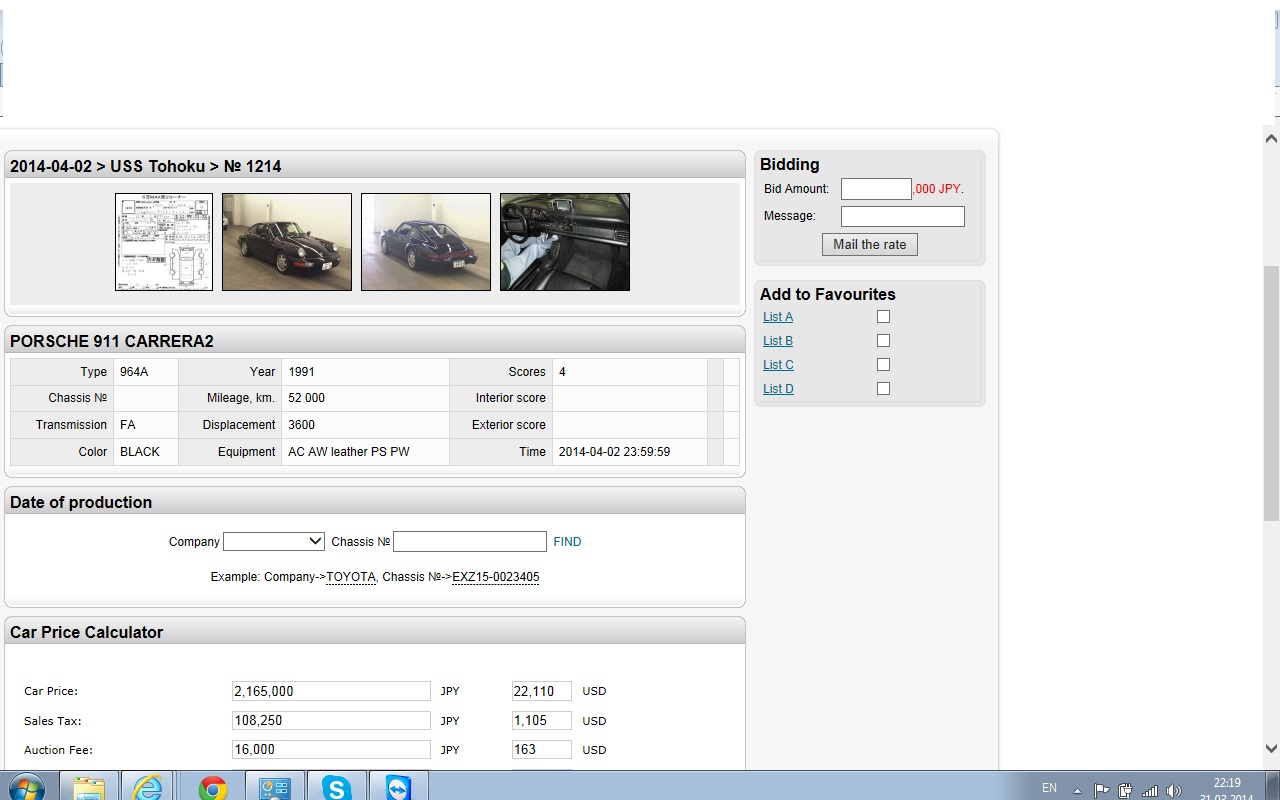Launch Internet Explorer from the taskbar

(x=148, y=786)
